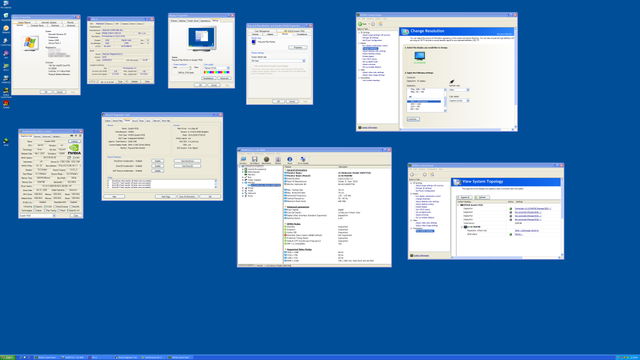Toggle DirectML checkbox in GPU-Z
Screen dimensions: 640x360
tap(71, 207)
